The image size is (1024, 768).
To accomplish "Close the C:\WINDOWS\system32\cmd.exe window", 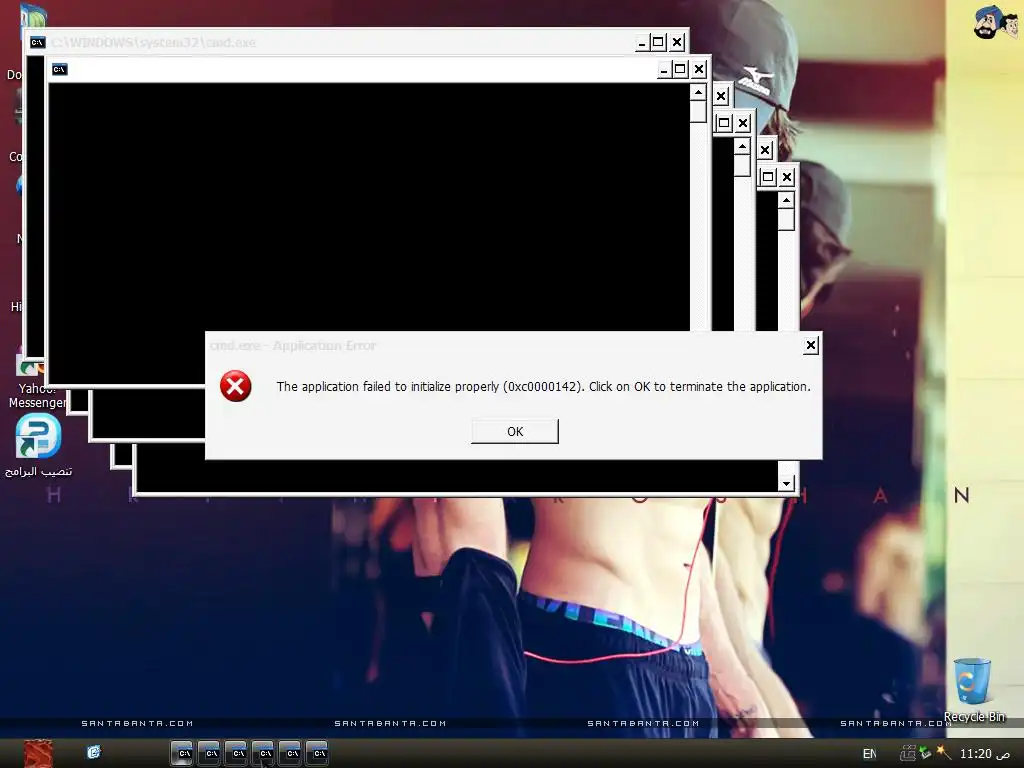I will (677, 42).
